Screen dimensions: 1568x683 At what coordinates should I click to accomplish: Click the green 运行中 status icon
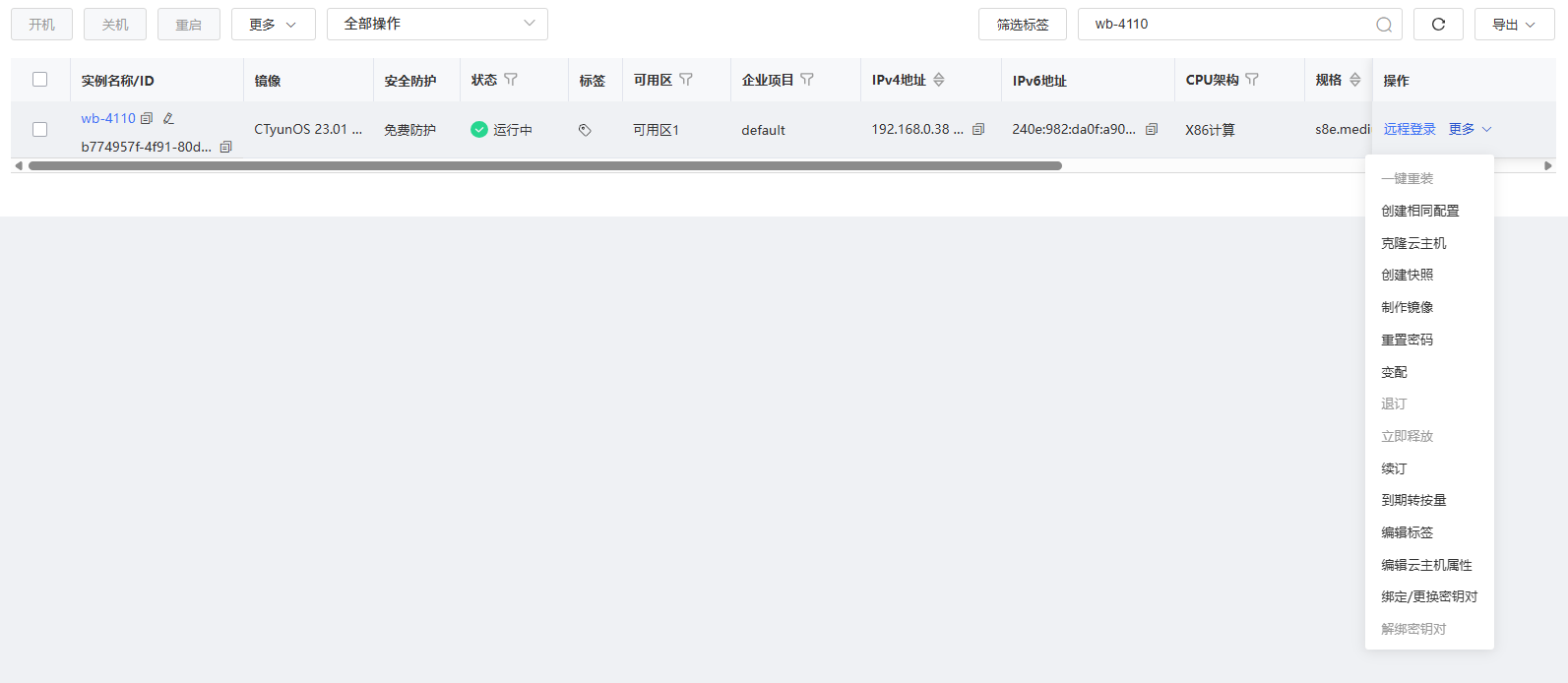[479, 130]
